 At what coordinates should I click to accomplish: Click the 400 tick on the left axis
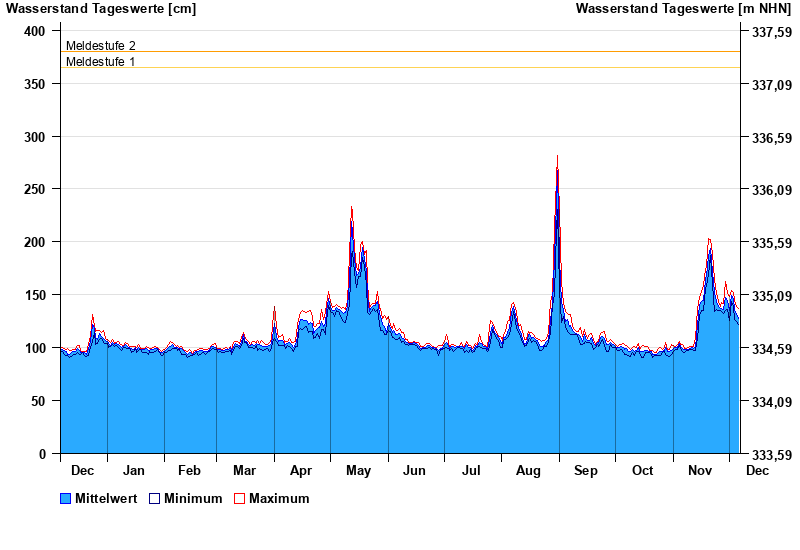35,31
